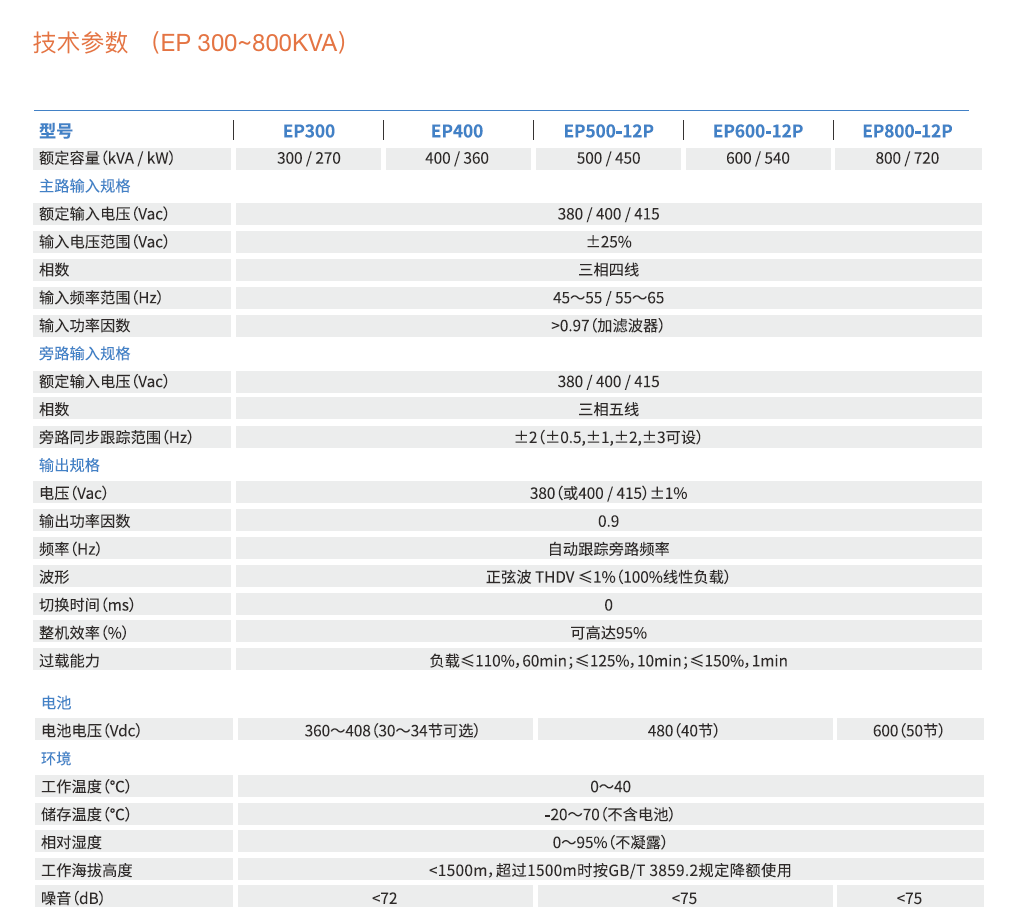Click the >0.97 (加滤波器) value

607,326
